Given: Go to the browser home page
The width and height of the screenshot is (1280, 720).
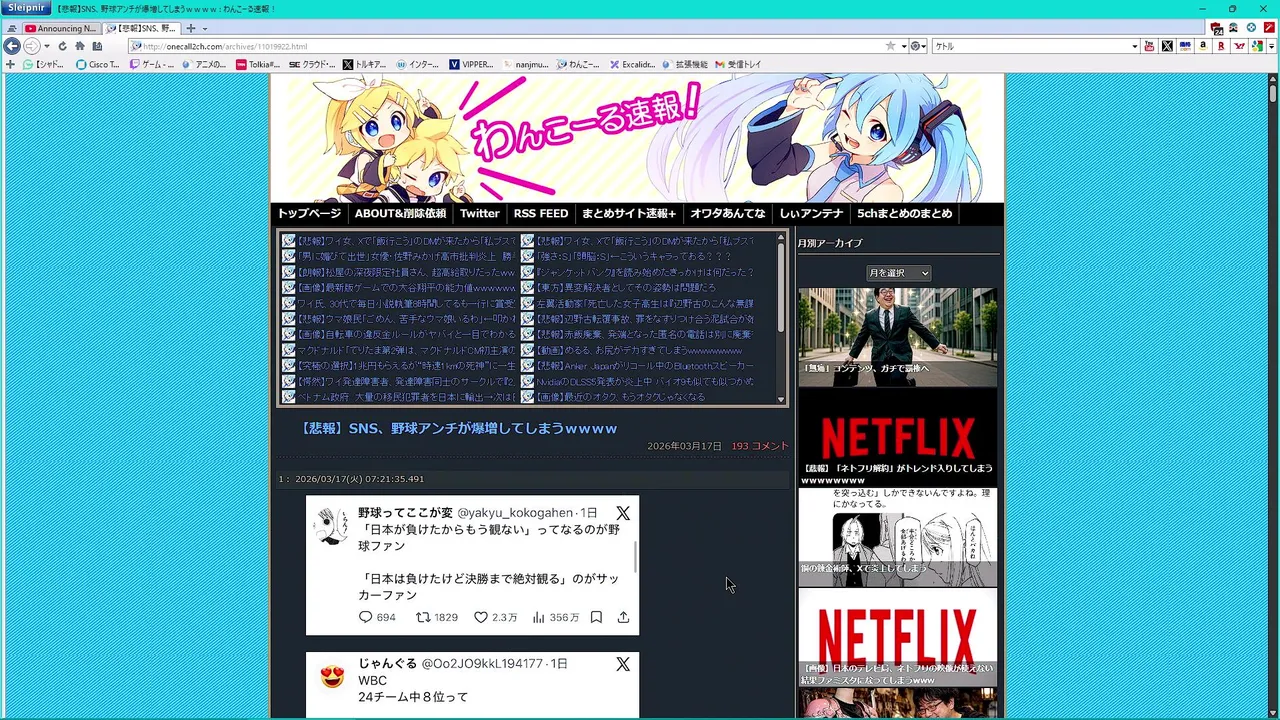Looking at the screenshot, I should [x=80, y=46].
